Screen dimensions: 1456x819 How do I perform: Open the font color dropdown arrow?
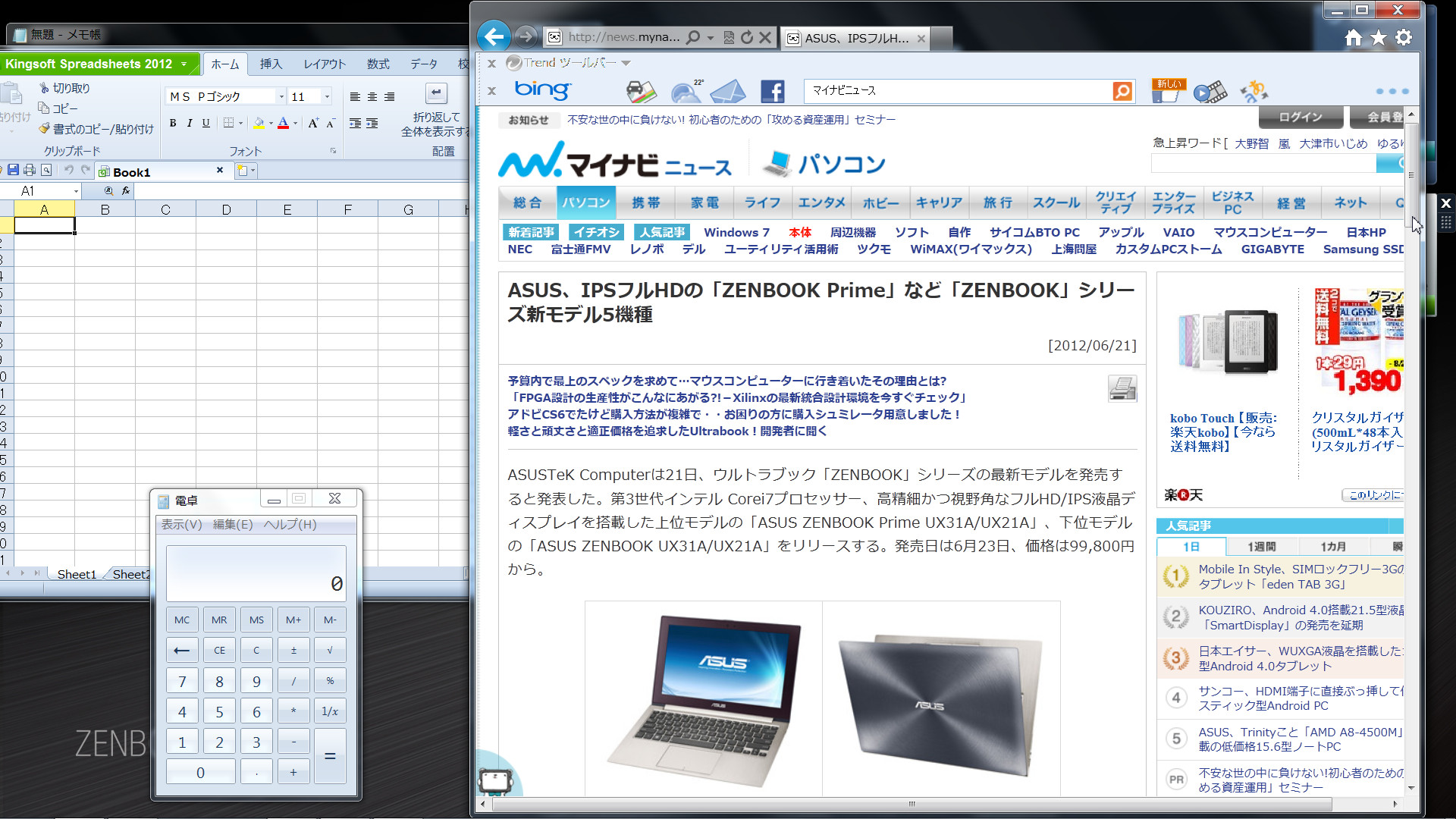tap(295, 123)
